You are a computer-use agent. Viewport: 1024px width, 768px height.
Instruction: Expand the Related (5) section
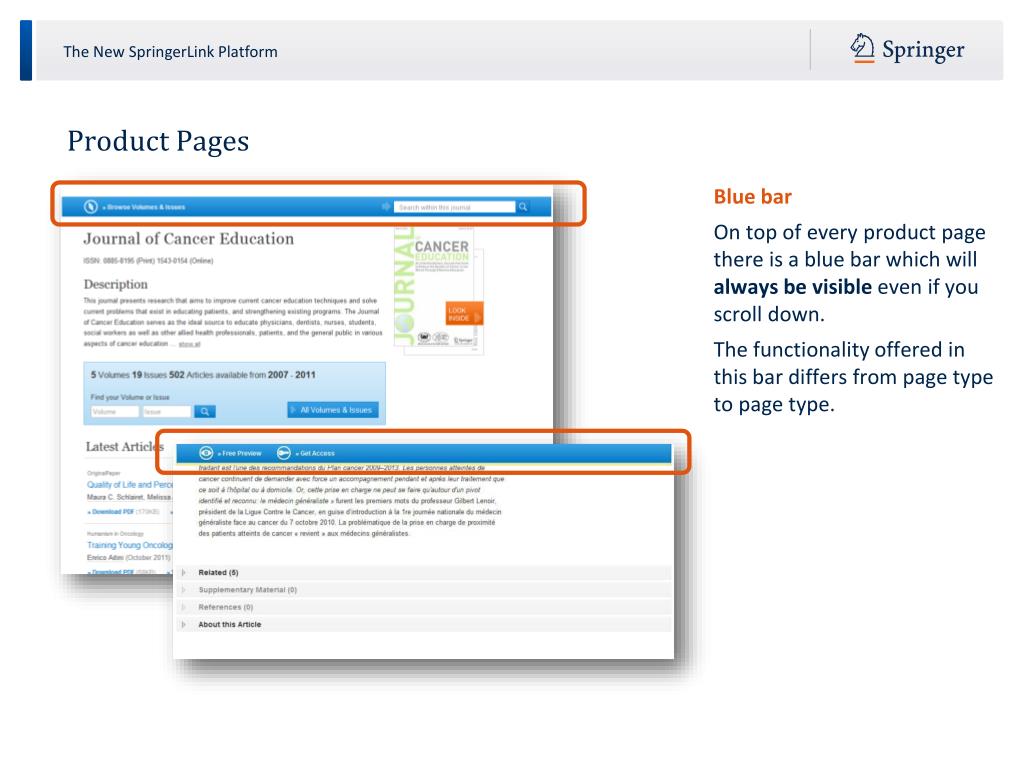tap(424, 573)
